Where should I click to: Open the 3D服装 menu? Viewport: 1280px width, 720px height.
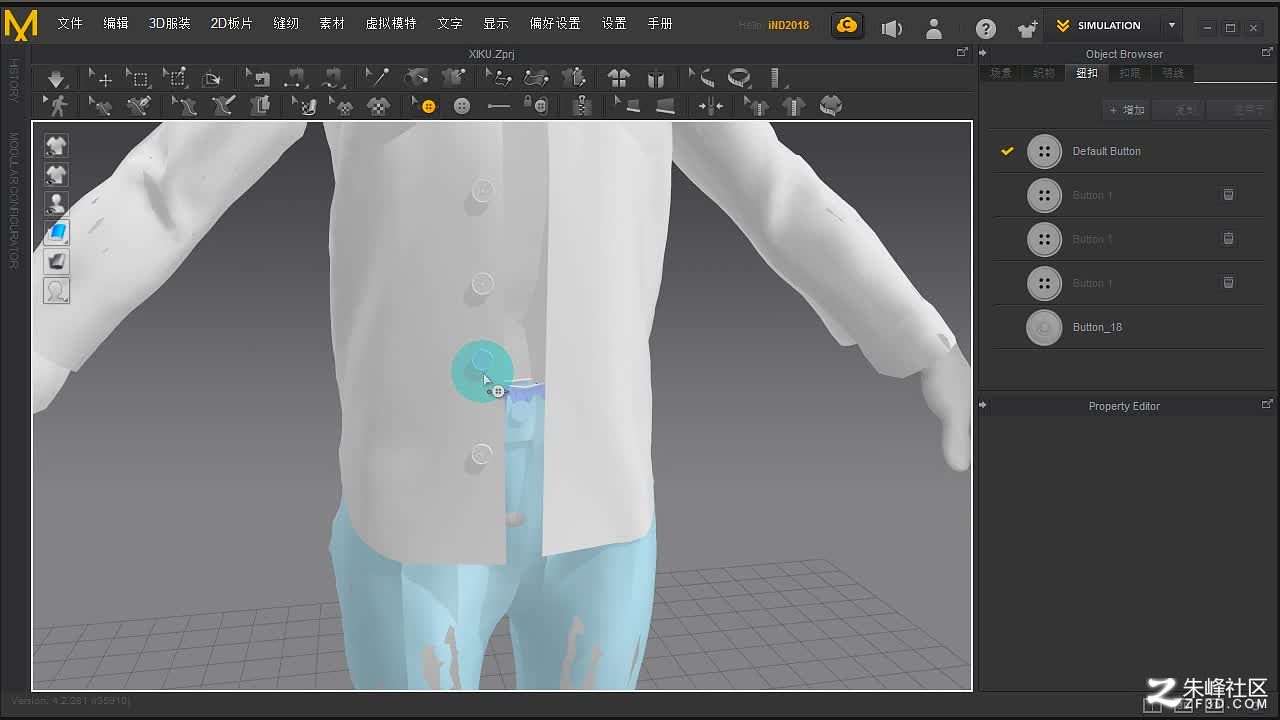(x=170, y=23)
